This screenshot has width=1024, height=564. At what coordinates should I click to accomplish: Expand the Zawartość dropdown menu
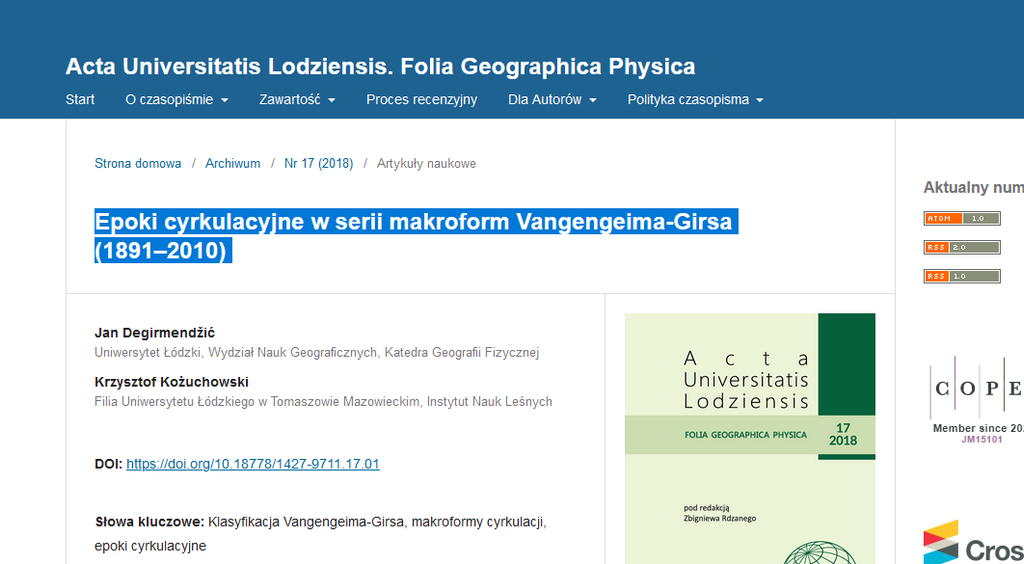(296, 100)
